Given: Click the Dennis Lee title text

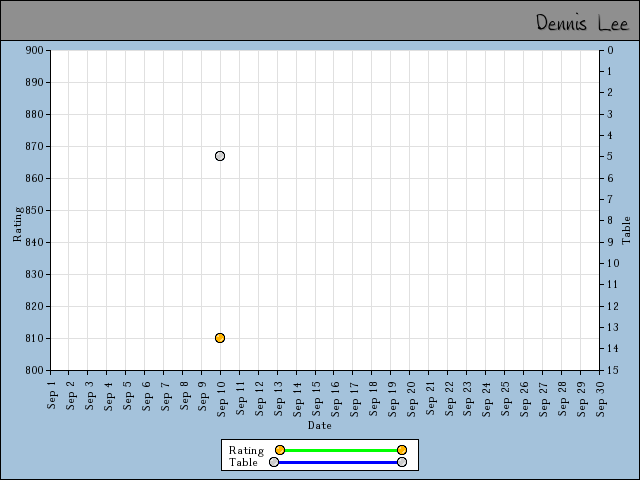Looking at the screenshot, I should (x=582, y=22).
